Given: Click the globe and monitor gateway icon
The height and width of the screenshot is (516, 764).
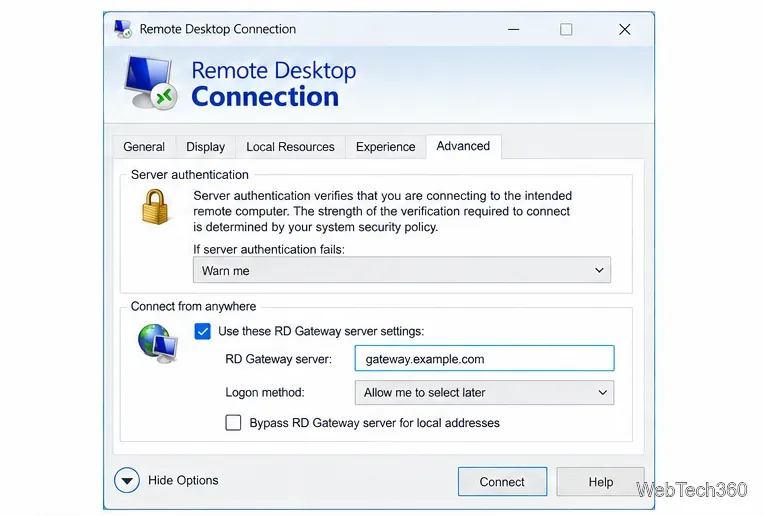Looking at the screenshot, I should pyautogui.click(x=158, y=344).
